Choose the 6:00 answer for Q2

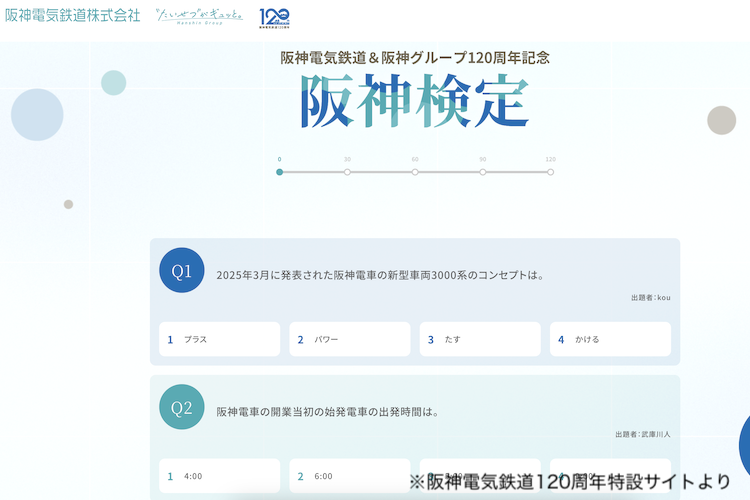349,476
